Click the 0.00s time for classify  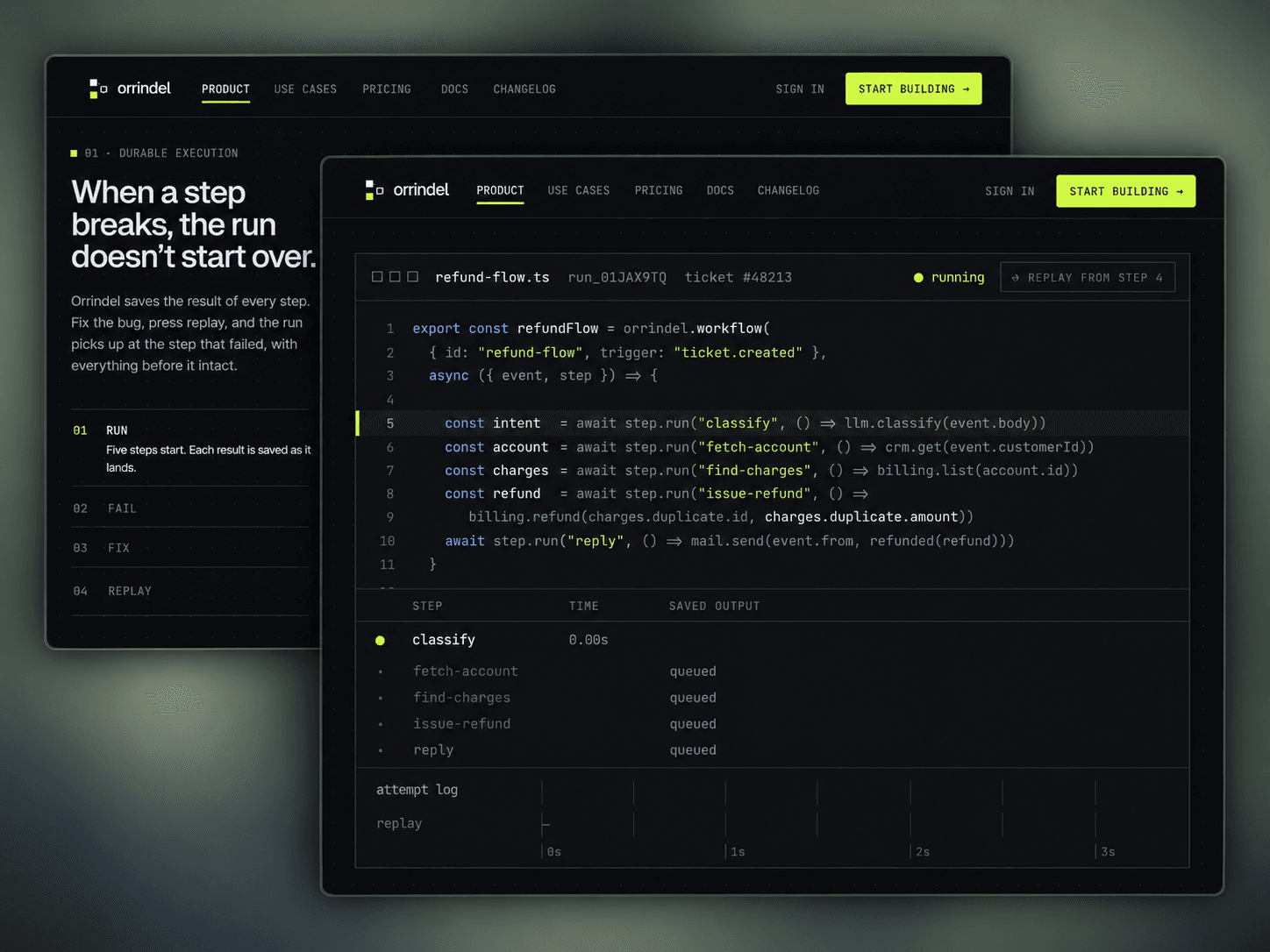coord(589,640)
